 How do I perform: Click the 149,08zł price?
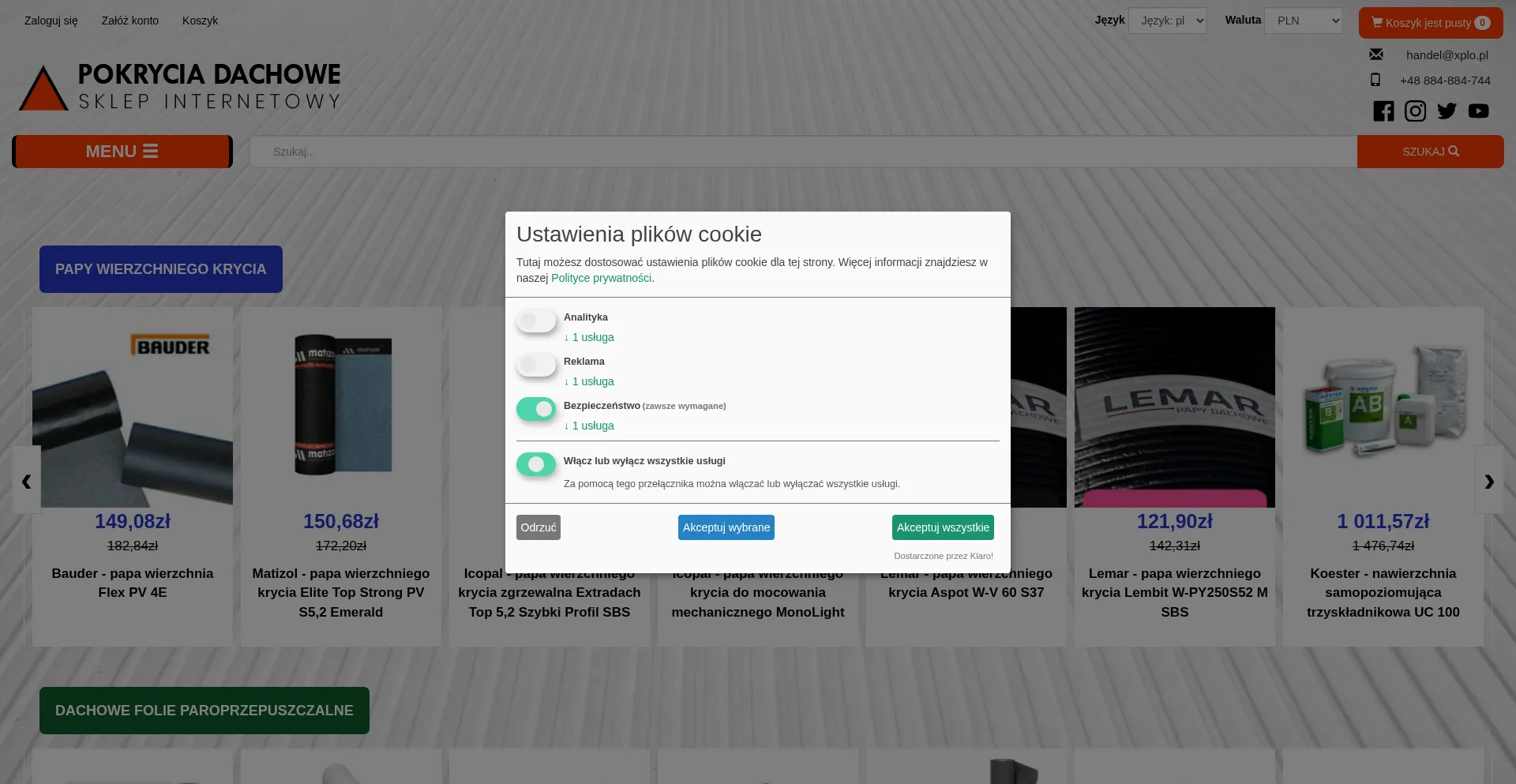[x=133, y=522]
